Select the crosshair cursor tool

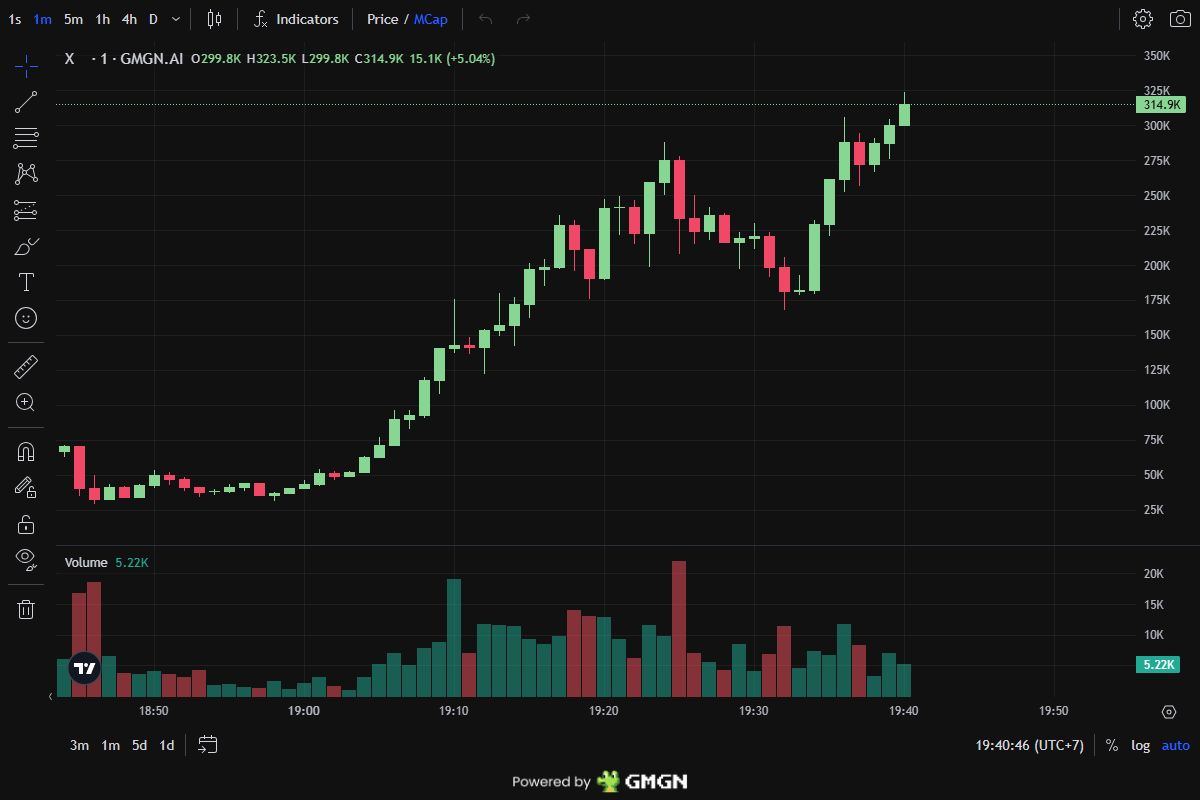click(25, 65)
